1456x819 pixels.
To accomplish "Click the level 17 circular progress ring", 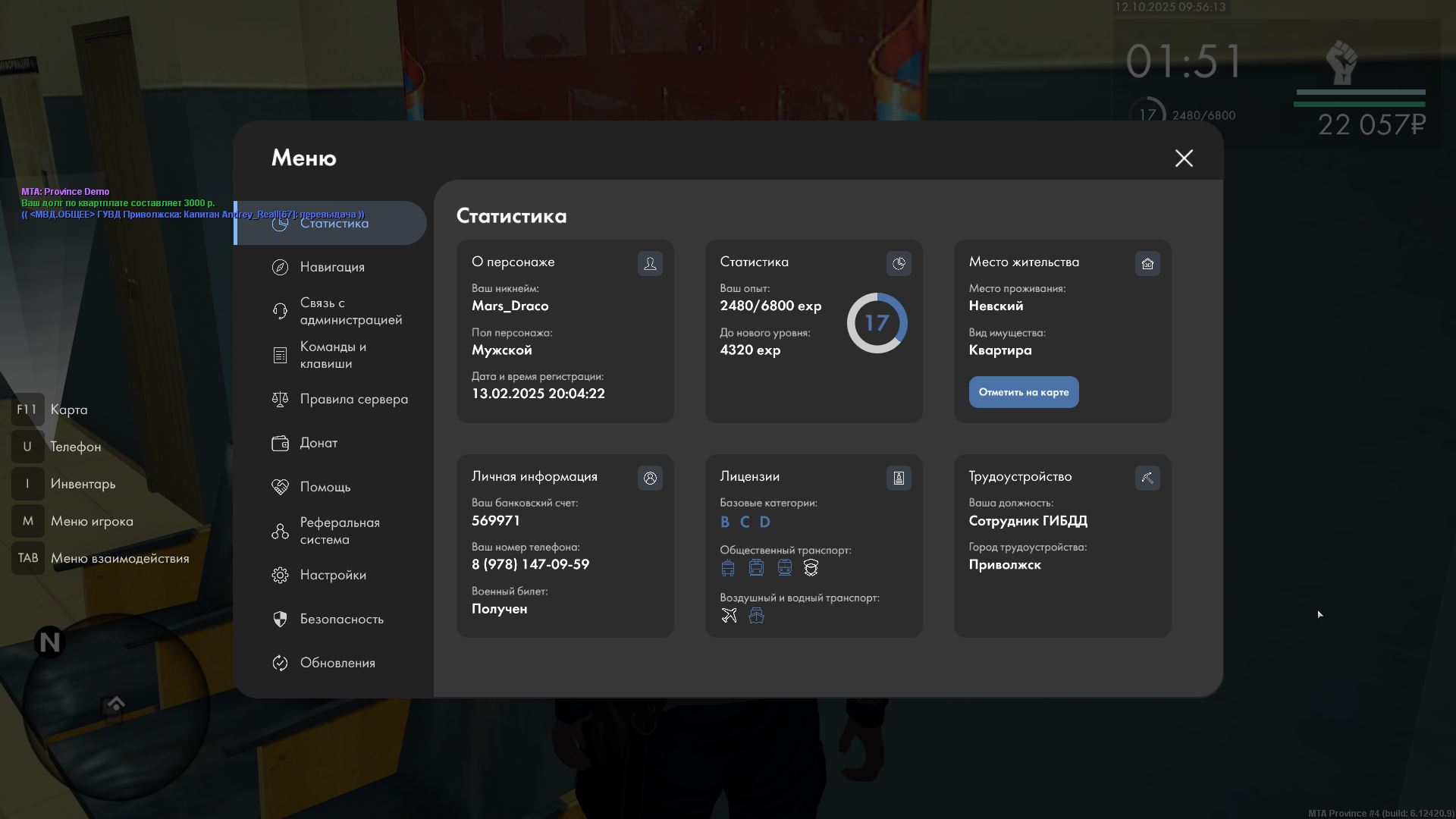I will click(x=877, y=323).
